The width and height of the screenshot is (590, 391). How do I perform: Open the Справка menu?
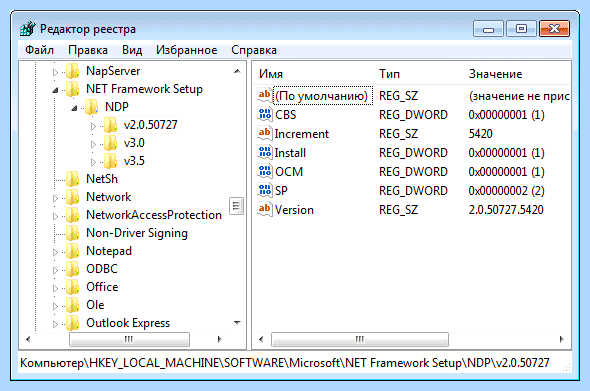[x=254, y=50]
